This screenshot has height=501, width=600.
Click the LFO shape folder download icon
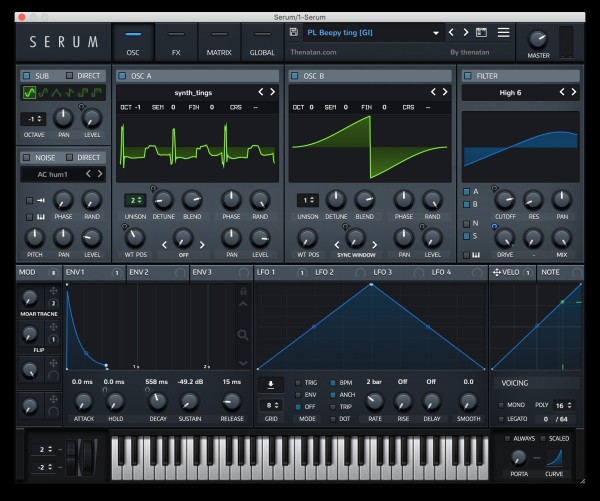click(270, 384)
